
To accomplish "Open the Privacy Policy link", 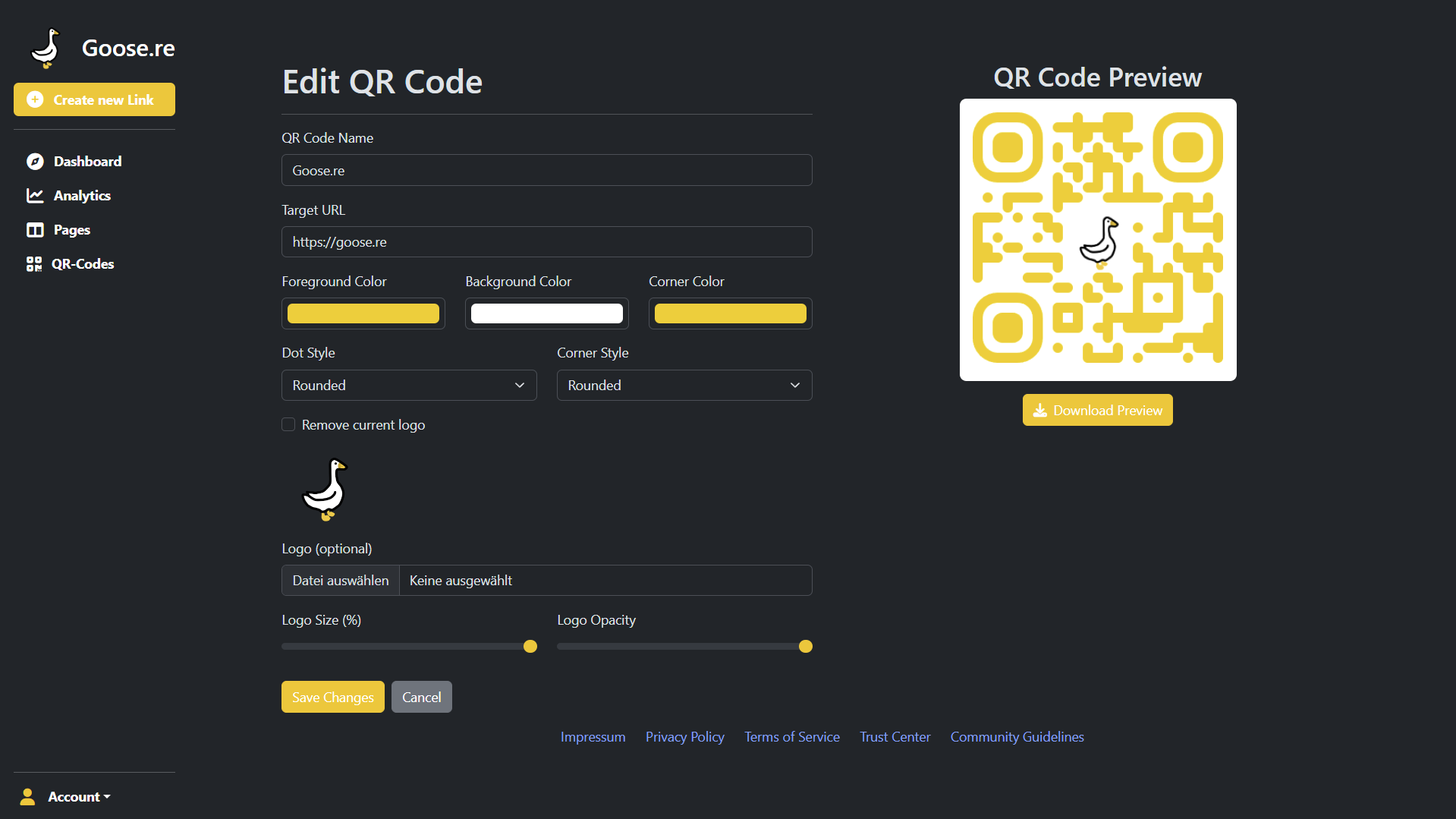I will tap(684, 736).
